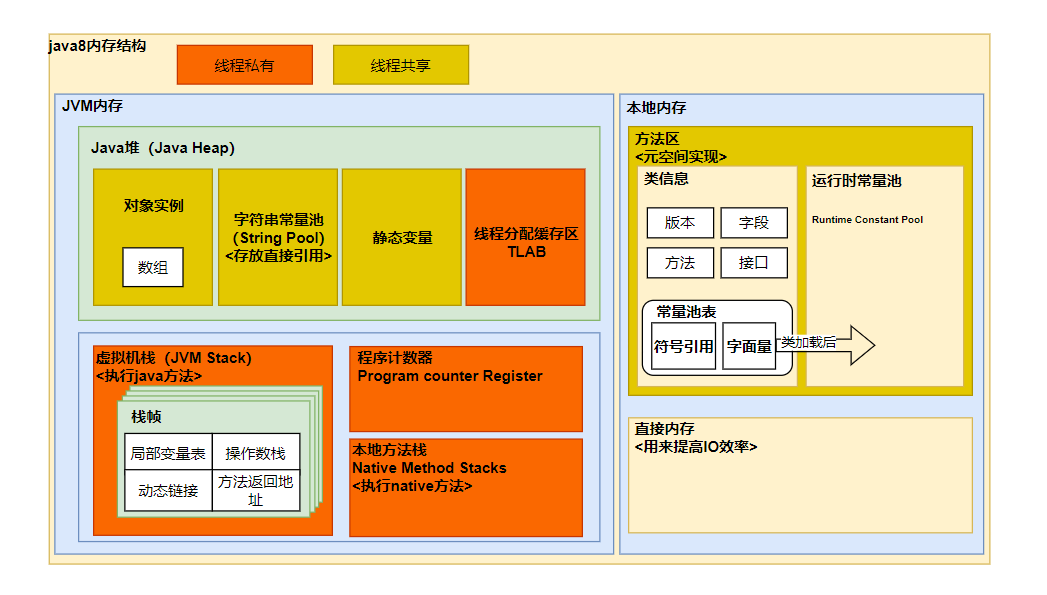Screen dimensions: 1047x595
Task: Click the 字符串常量池 (String Pool) block
Action: pos(278,237)
